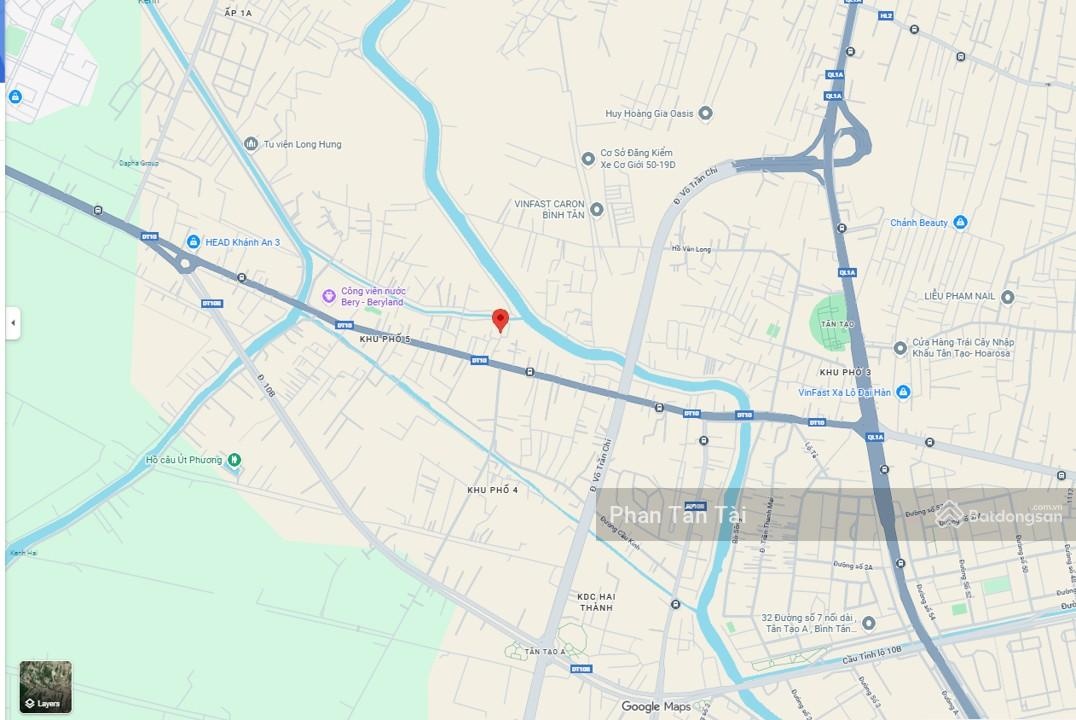Click the Google Maps logo link

pyautogui.click(x=656, y=706)
